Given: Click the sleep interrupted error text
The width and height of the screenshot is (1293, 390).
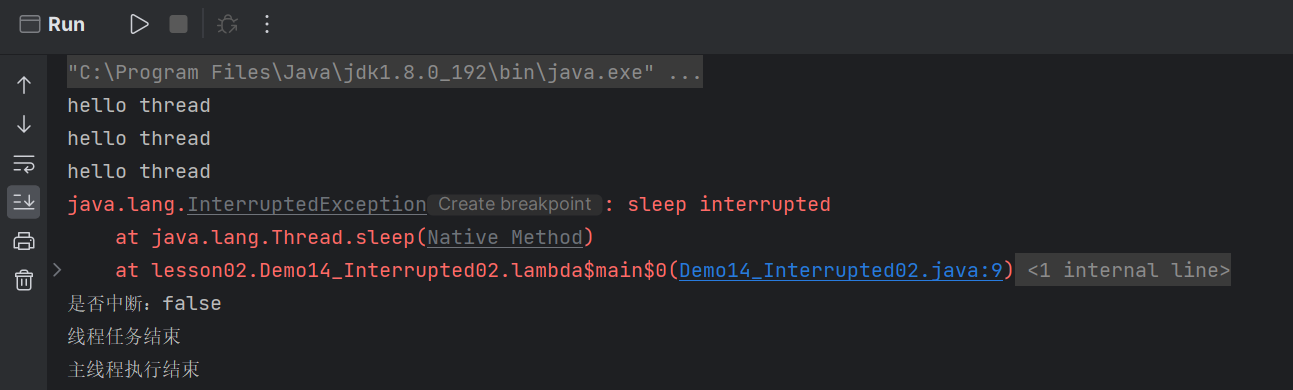Looking at the screenshot, I should [x=729, y=205].
